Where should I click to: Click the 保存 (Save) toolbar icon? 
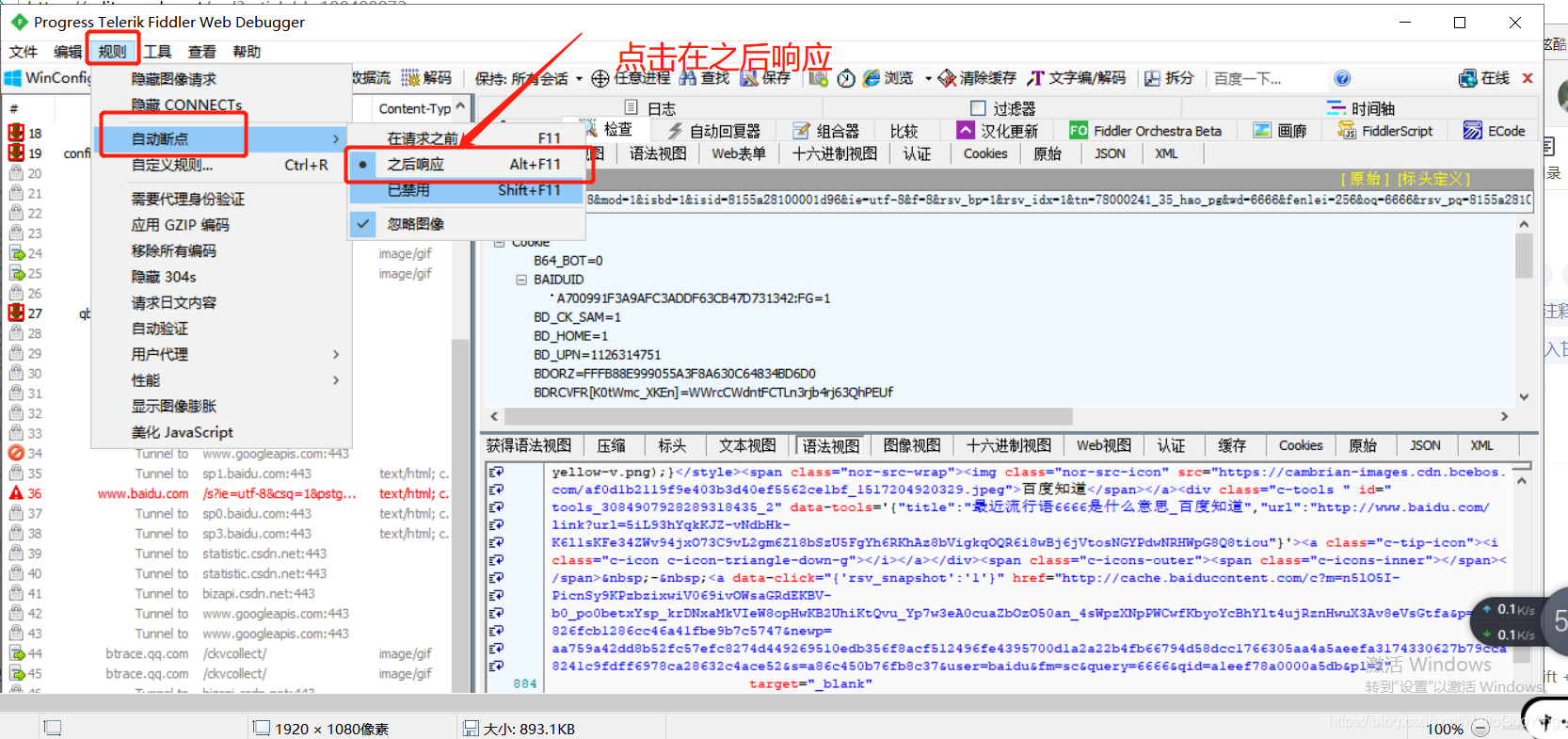(x=749, y=77)
